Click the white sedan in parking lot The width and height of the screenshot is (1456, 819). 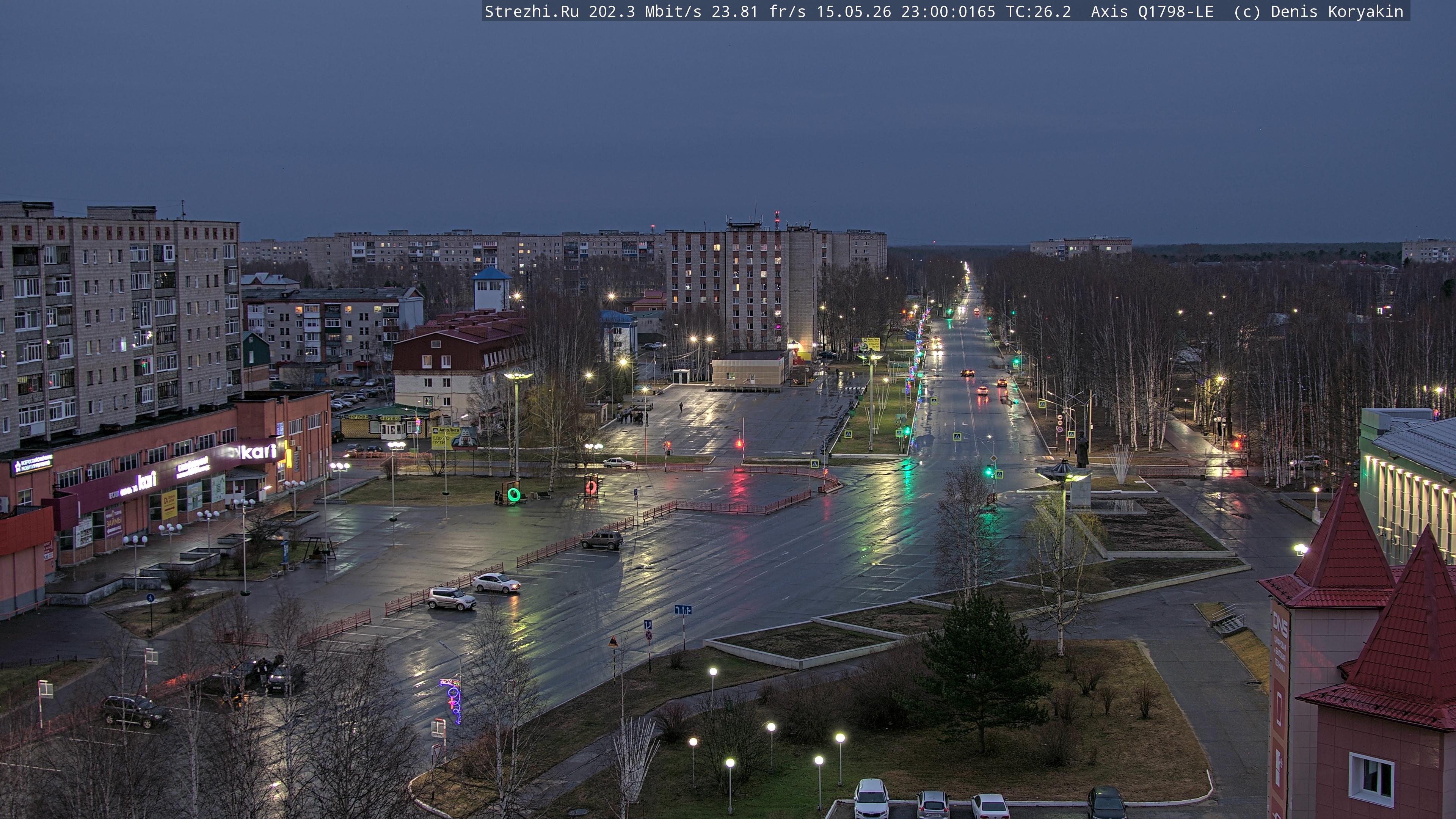[x=496, y=583]
